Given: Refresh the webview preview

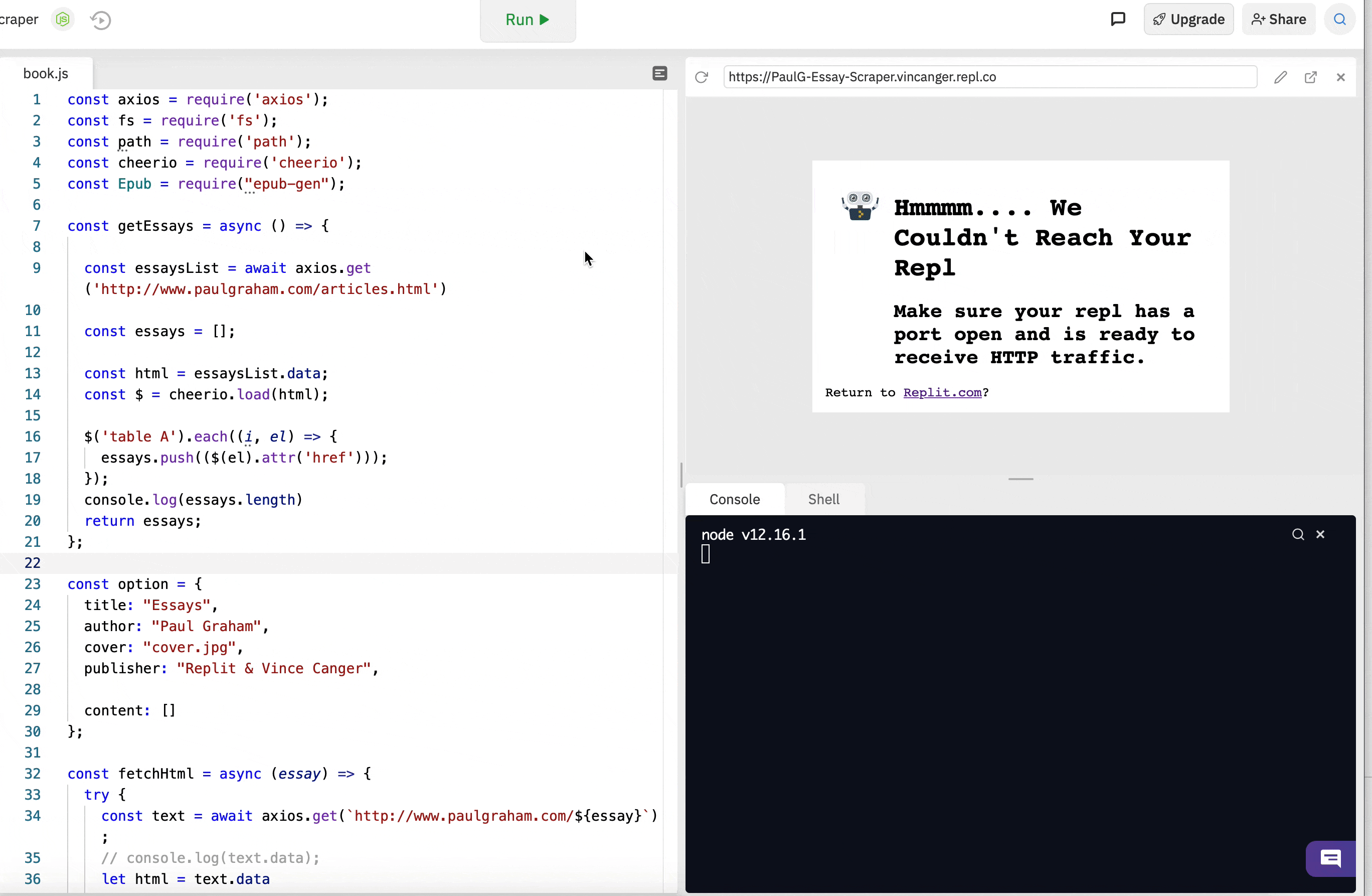Looking at the screenshot, I should pyautogui.click(x=702, y=77).
